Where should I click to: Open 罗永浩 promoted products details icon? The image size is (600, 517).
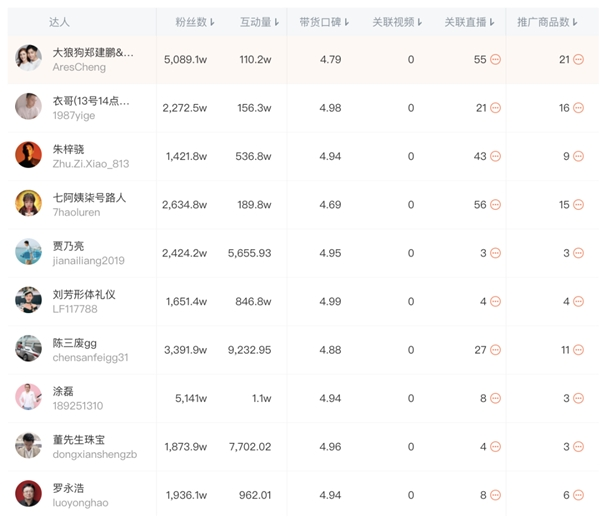pyautogui.click(x=578, y=495)
